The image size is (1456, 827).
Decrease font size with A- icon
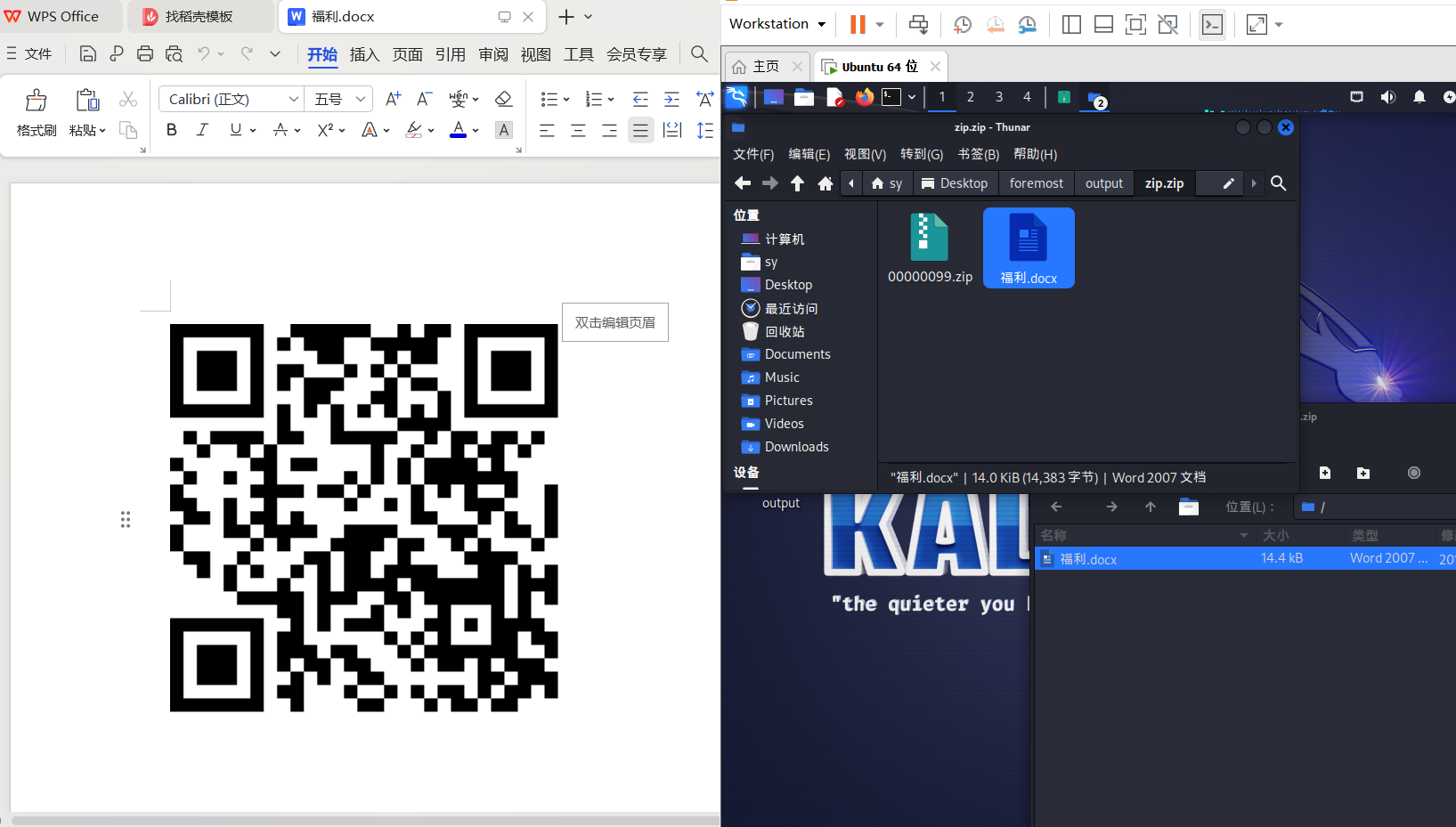pyautogui.click(x=425, y=99)
